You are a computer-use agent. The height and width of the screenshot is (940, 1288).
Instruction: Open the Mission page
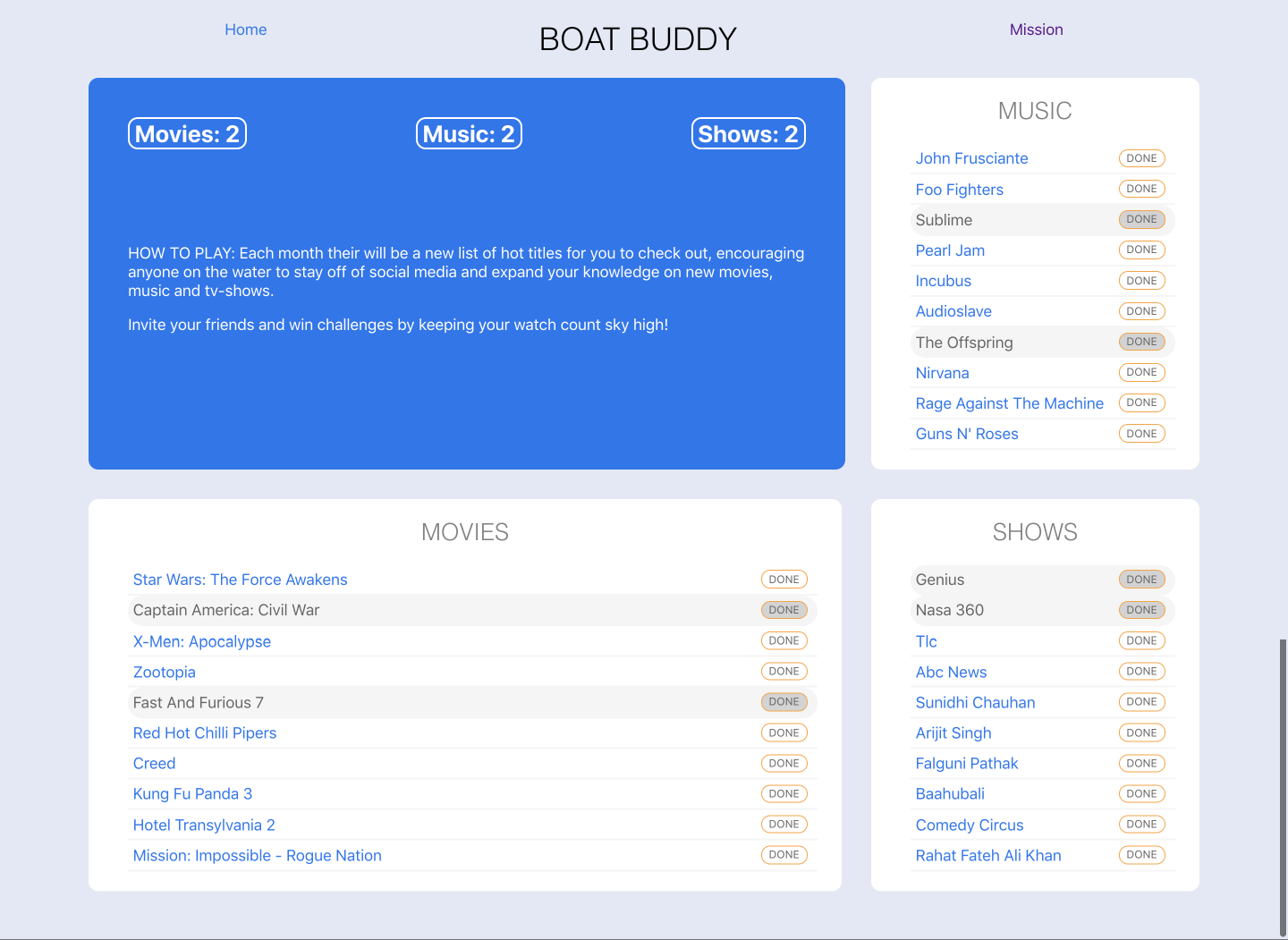(x=1036, y=30)
